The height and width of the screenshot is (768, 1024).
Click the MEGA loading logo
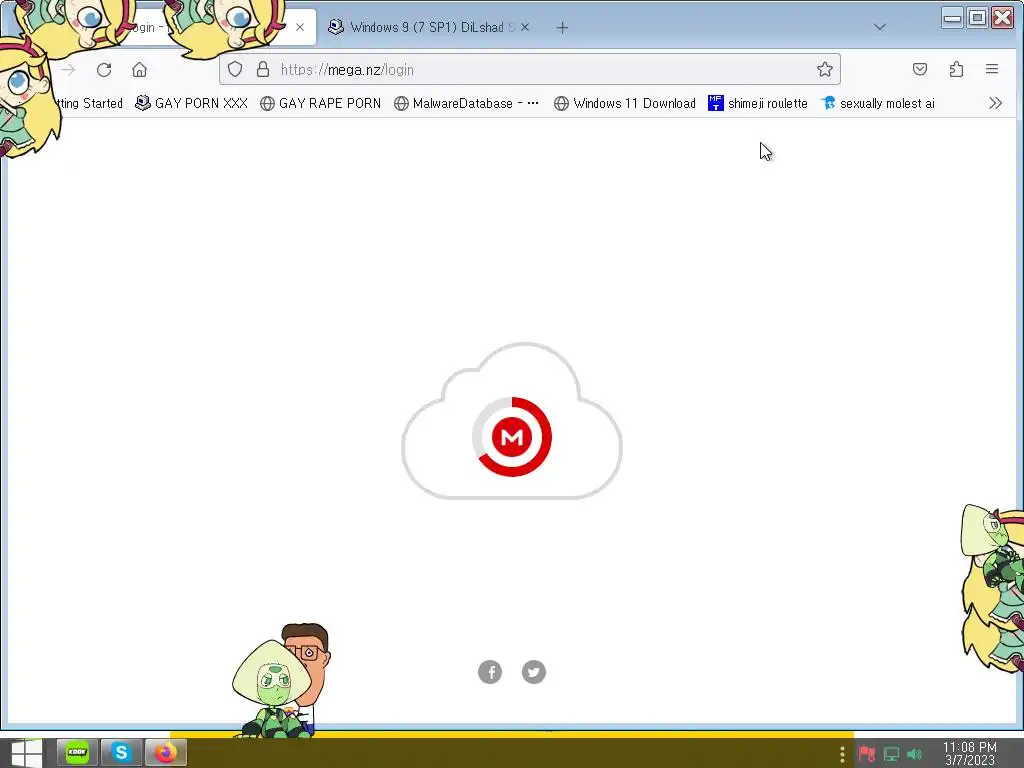tap(512, 436)
